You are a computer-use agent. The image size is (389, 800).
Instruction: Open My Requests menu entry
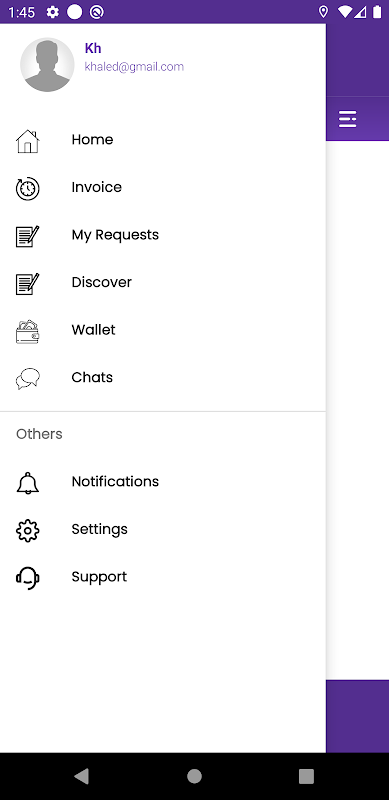[x=163, y=235]
